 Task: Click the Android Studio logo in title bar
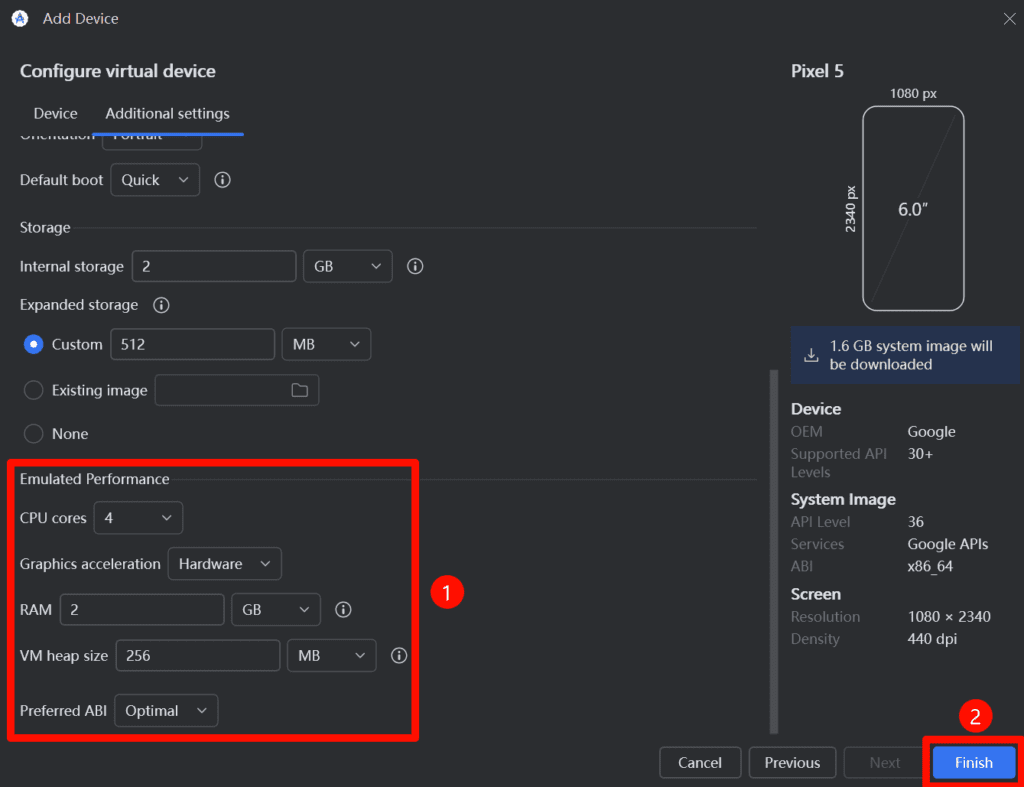19,19
